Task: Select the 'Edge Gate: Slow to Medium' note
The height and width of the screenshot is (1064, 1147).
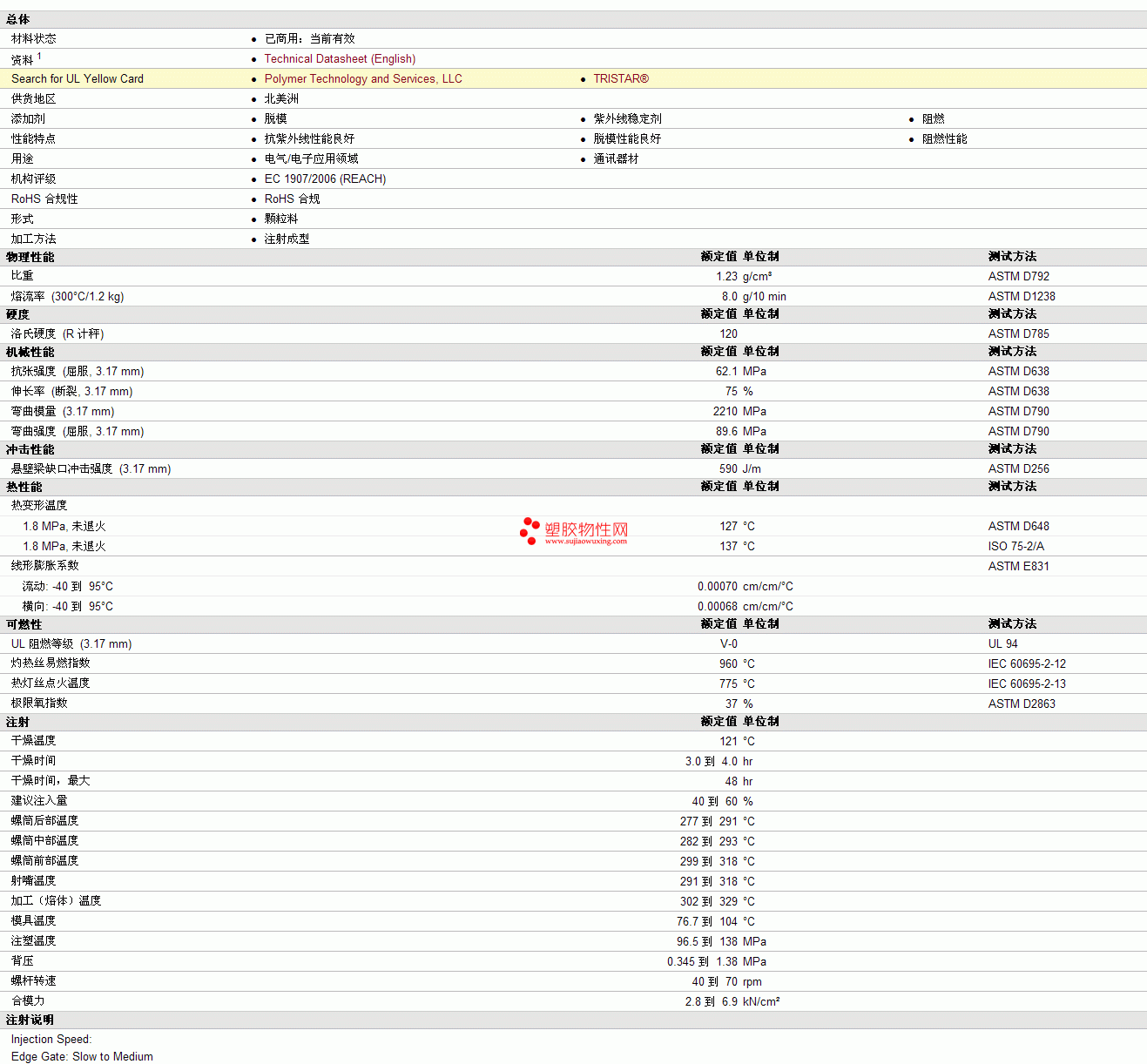Action: coord(82,1056)
